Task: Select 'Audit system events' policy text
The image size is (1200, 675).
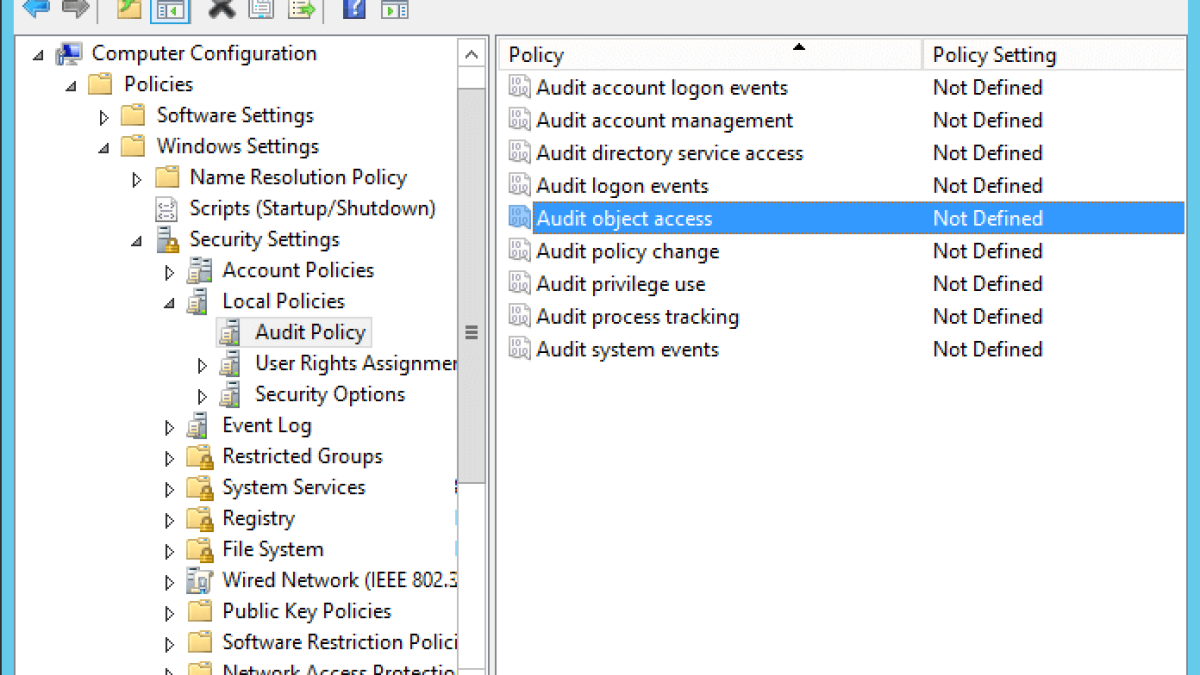Action: point(627,350)
